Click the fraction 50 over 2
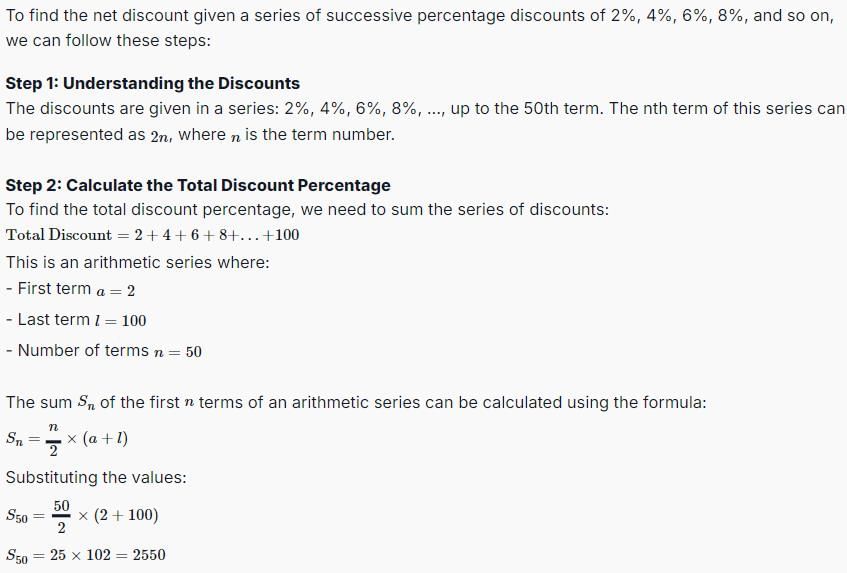 point(62,516)
